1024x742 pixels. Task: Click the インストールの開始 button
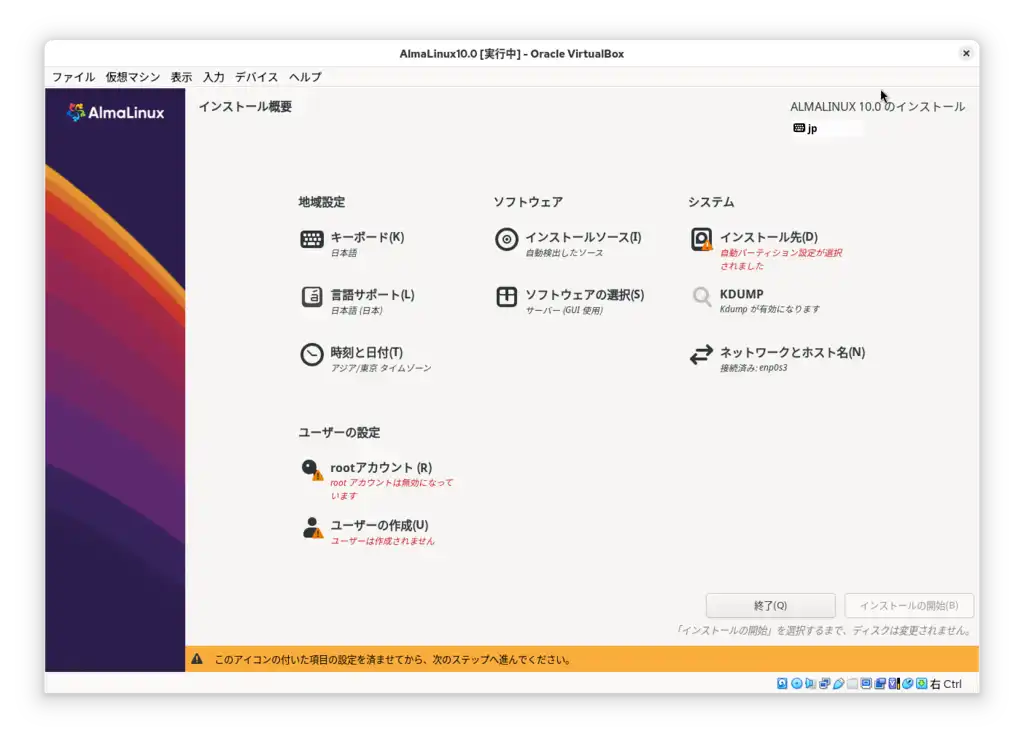pyautogui.click(x=909, y=605)
